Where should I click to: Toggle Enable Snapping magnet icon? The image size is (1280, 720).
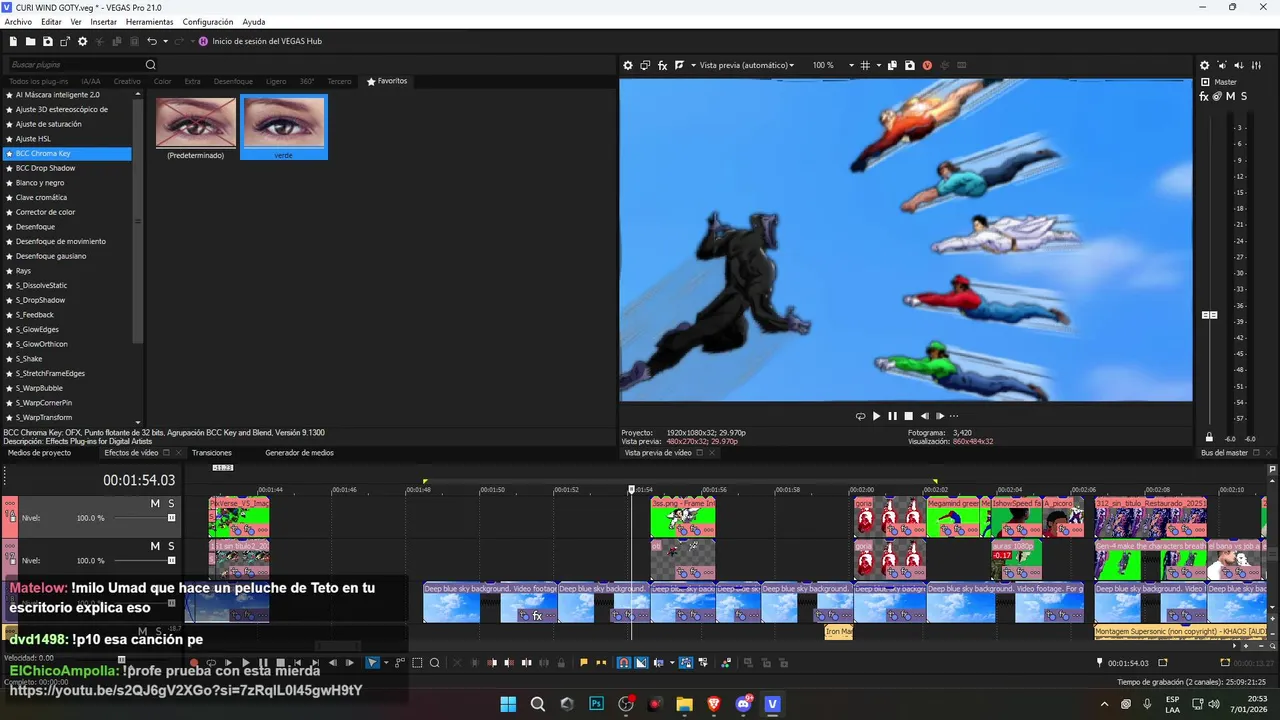pos(624,663)
